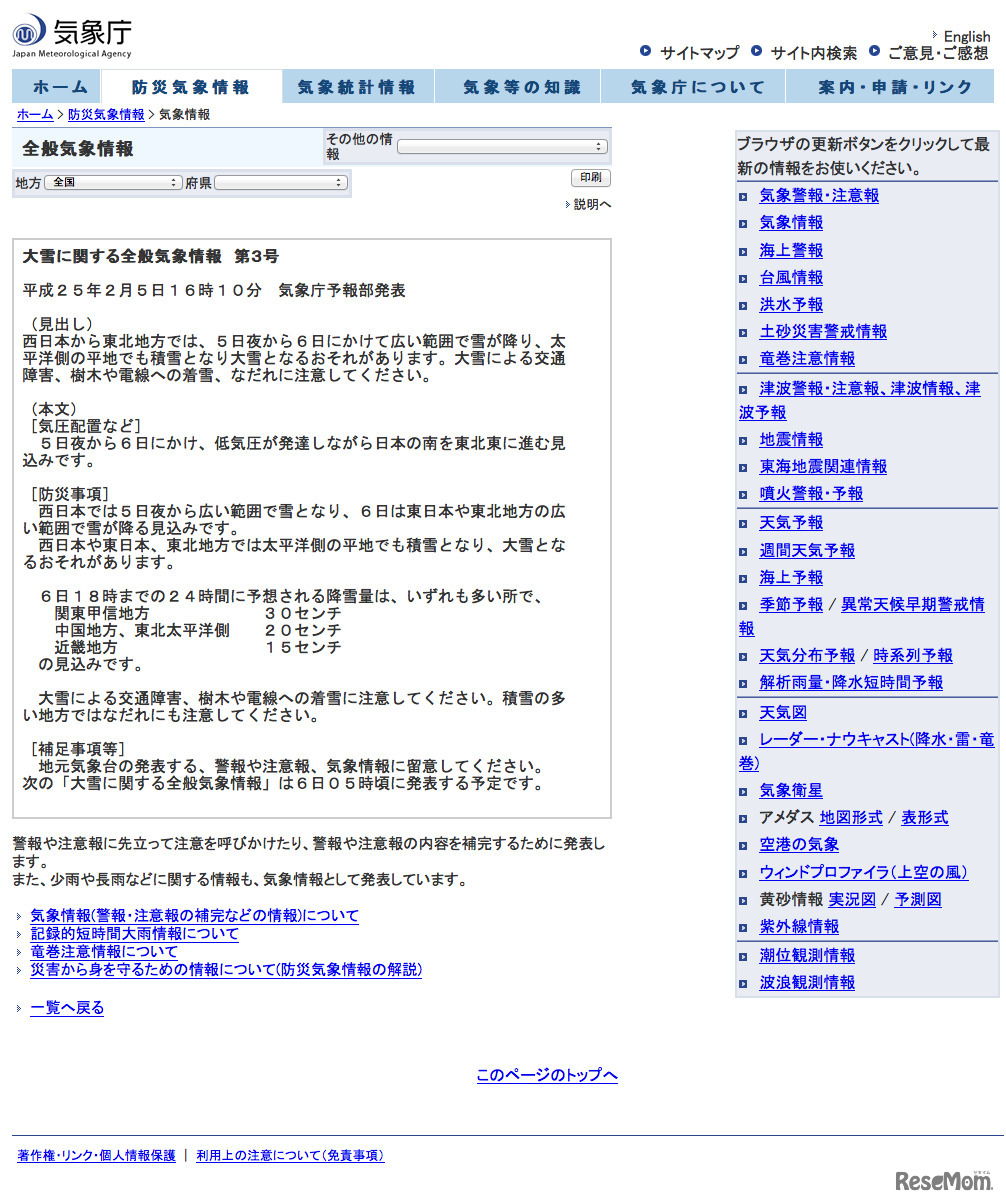Click the bullet icon beside サイト内検索
The height and width of the screenshot is (1204, 1006).
coord(757,51)
